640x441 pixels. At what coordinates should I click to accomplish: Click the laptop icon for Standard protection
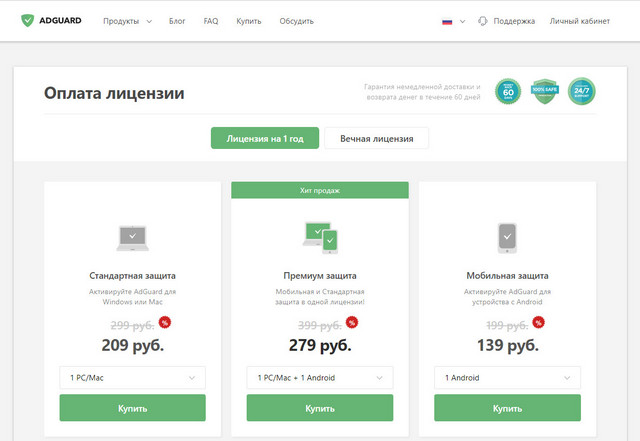pos(132,237)
